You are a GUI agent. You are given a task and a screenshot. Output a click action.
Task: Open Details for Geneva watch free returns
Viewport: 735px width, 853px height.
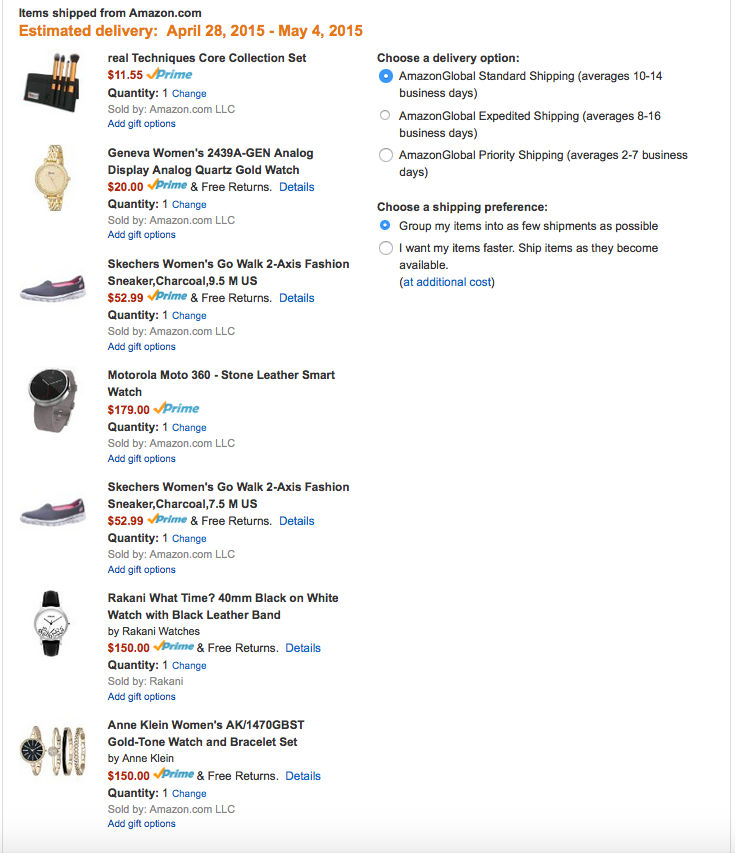(296, 187)
